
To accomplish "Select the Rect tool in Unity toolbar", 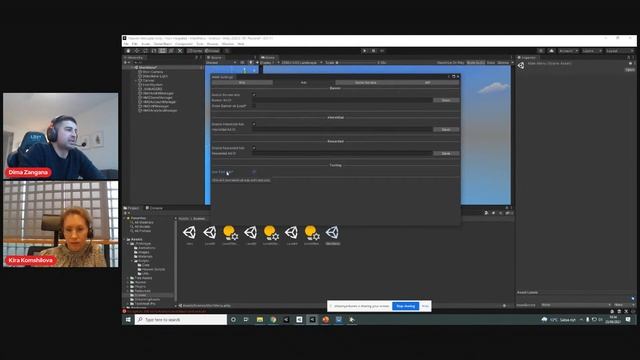I will coord(162,51).
